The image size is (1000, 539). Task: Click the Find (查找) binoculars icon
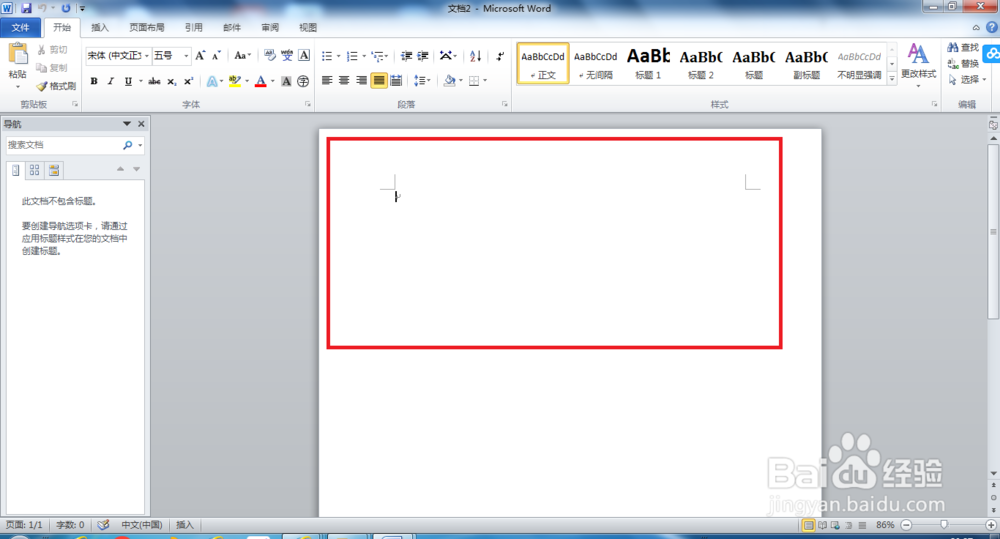953,48
